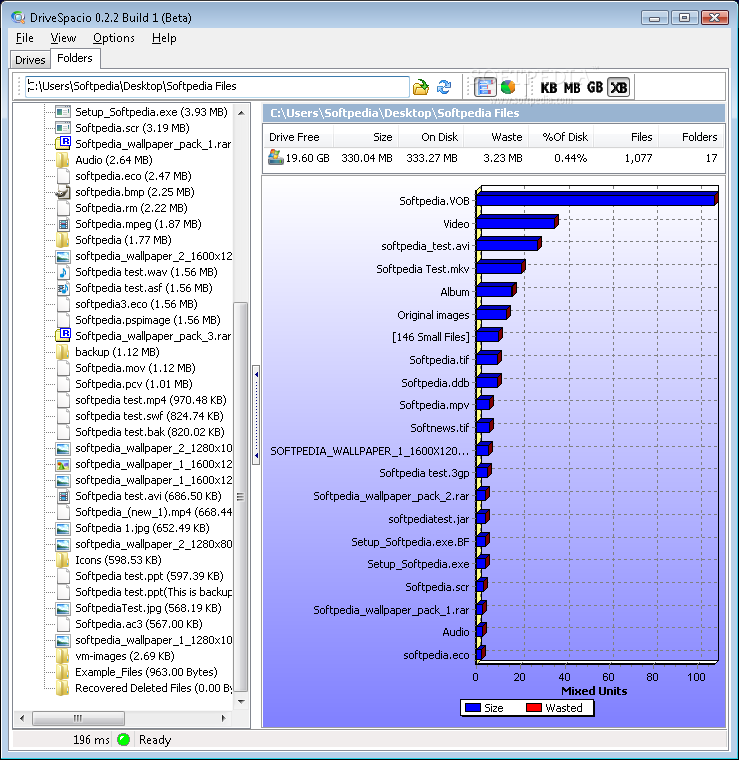This screenshot has height=760, width=739.
Task: Click the Softpedia test.wav audio icon
Action: [x=63, y=272]
